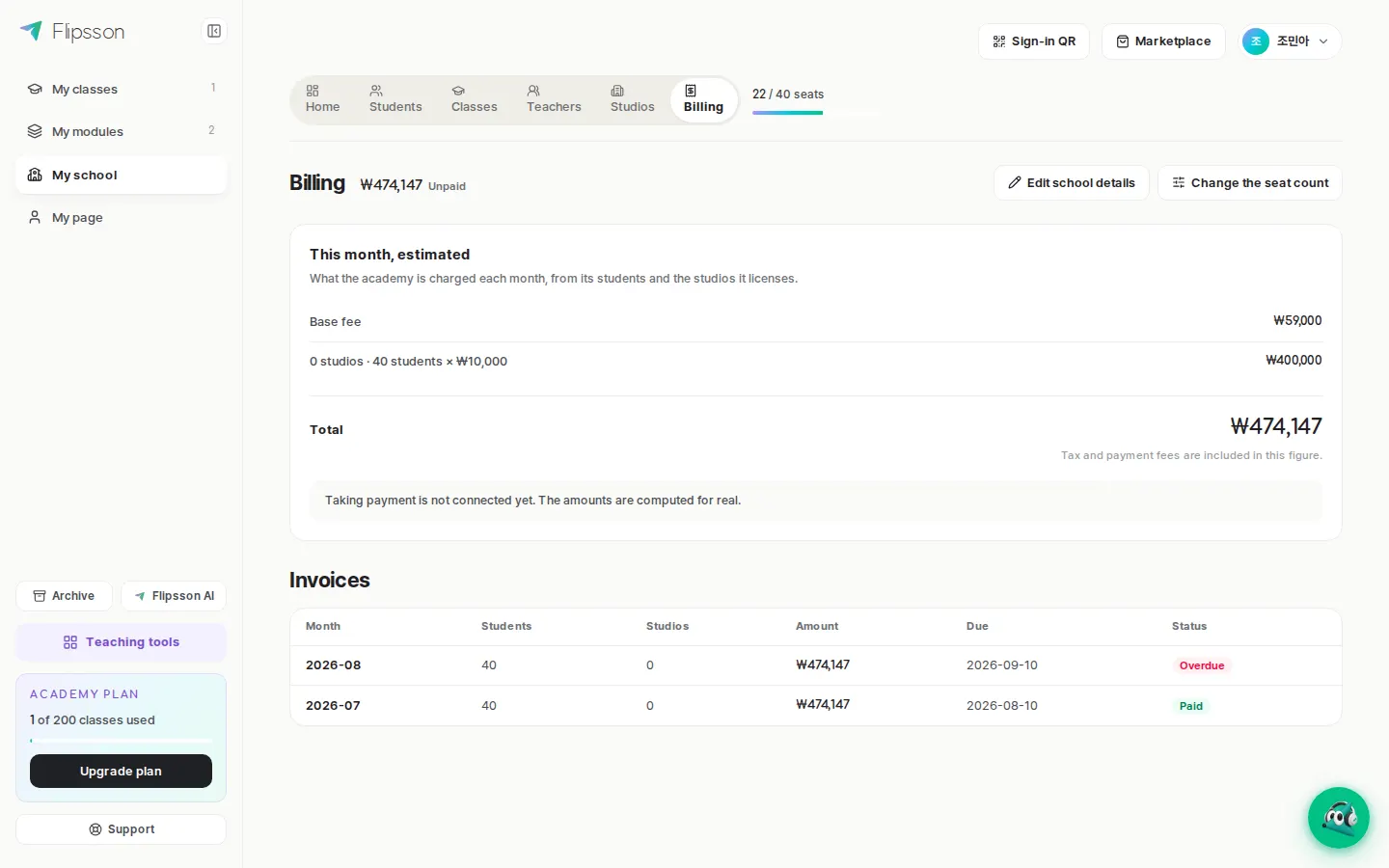Click the Upgrade plan button

121,771
